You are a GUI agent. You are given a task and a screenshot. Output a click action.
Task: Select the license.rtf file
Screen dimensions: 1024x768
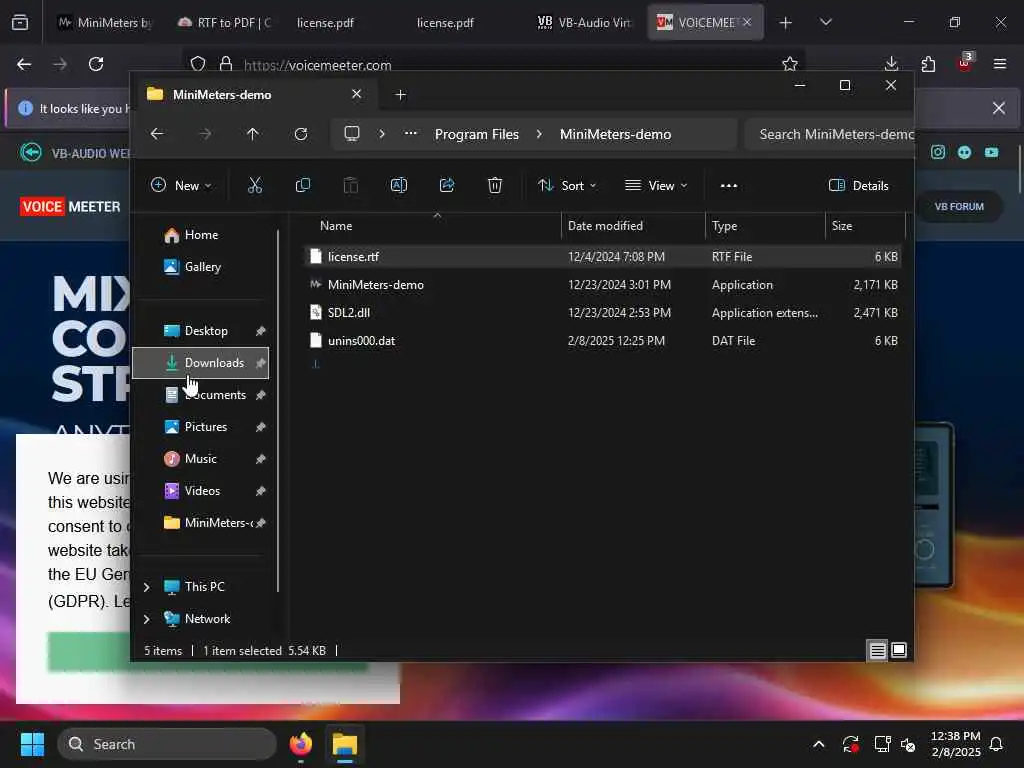[x=602, y=257]
